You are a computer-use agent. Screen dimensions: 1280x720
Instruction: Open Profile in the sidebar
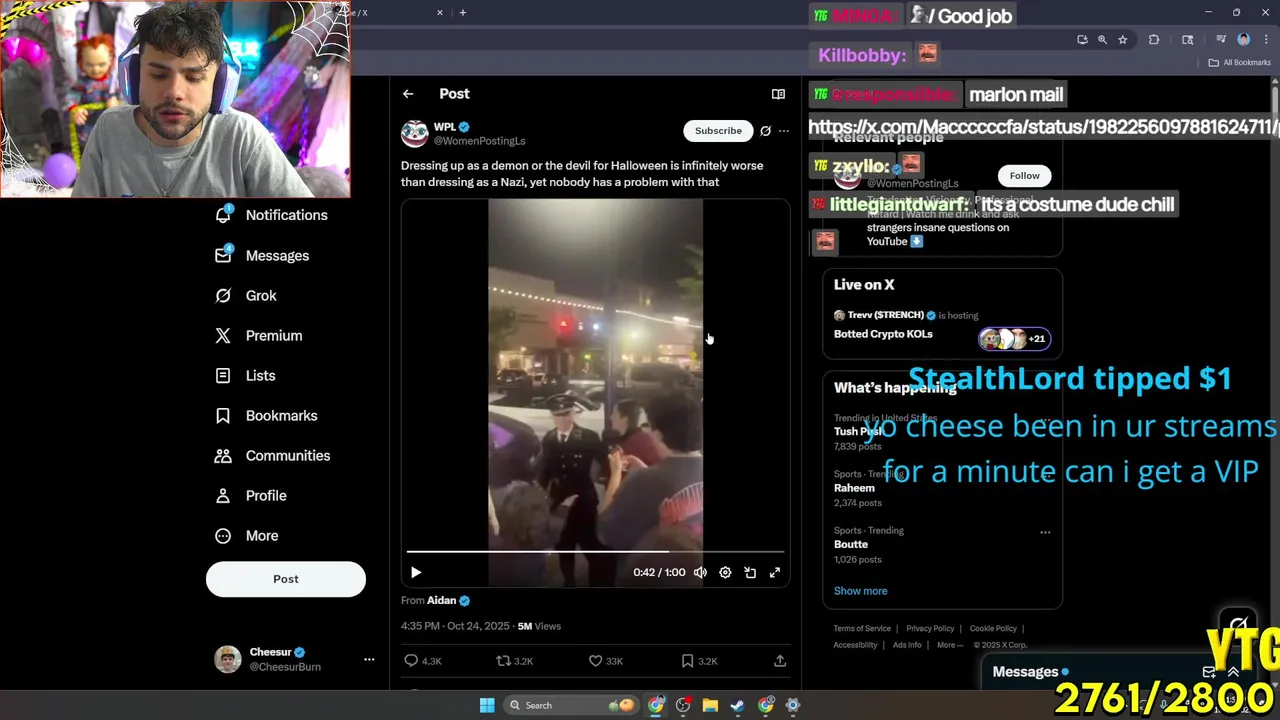tap(251, 495)
